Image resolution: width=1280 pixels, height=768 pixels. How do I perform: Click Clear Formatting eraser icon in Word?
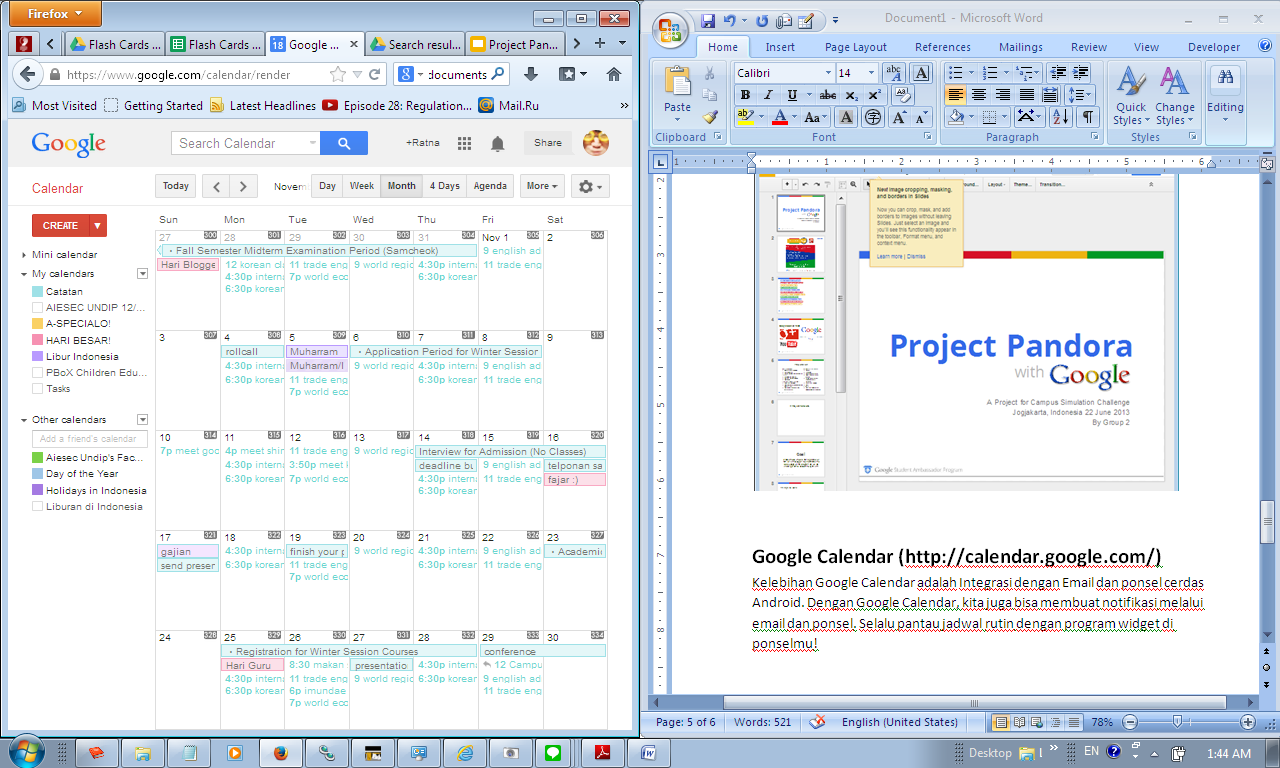901,95
